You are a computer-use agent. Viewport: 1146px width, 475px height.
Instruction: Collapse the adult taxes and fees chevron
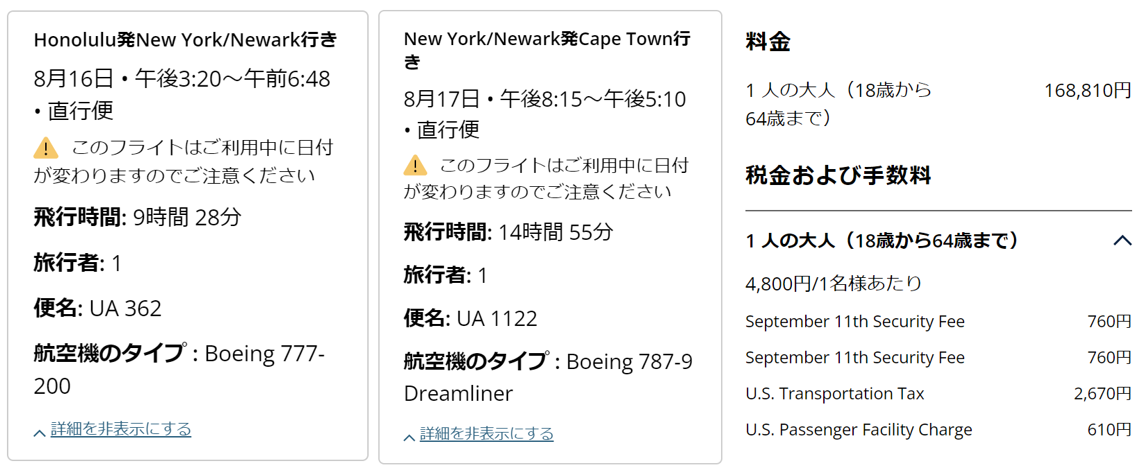point(1122,240)
